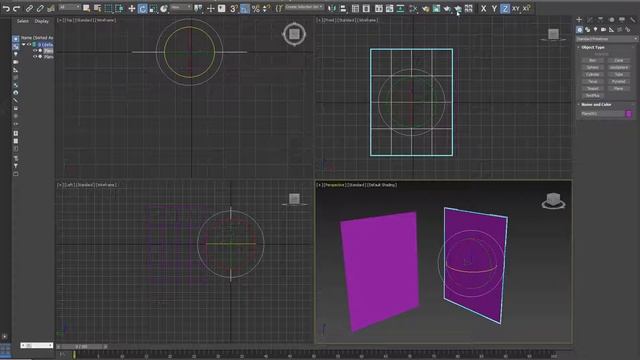Toggle Percent Snap
This screenshot has width=640, height=360.
(256, 9)
